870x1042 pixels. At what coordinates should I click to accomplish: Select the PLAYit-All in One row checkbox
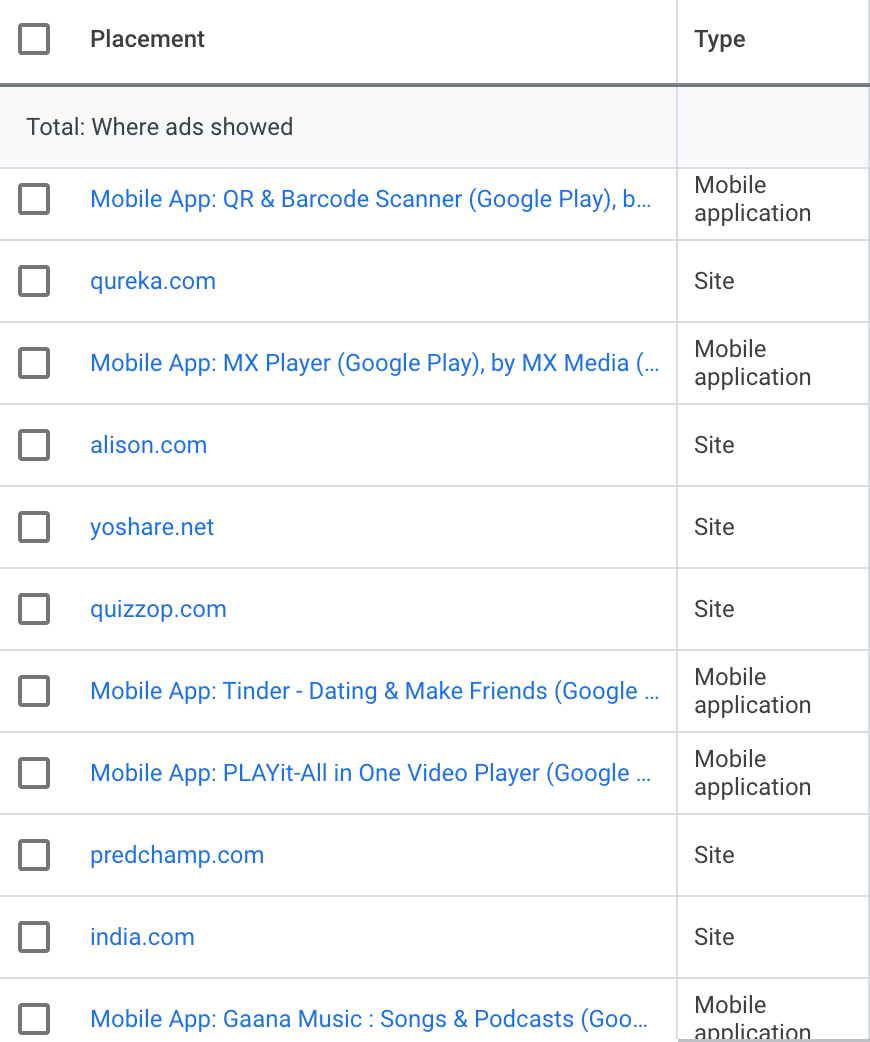click(x=34, y=773)
